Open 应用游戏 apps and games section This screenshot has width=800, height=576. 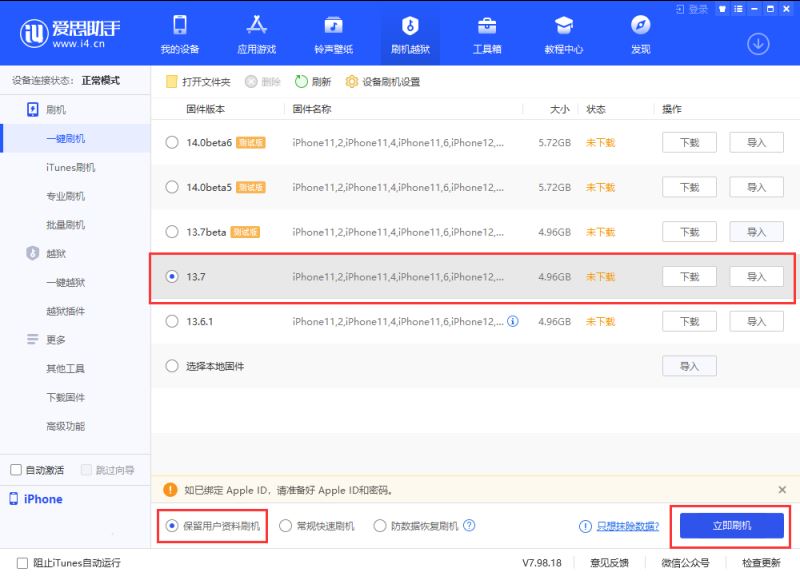(x=257, y=34)
